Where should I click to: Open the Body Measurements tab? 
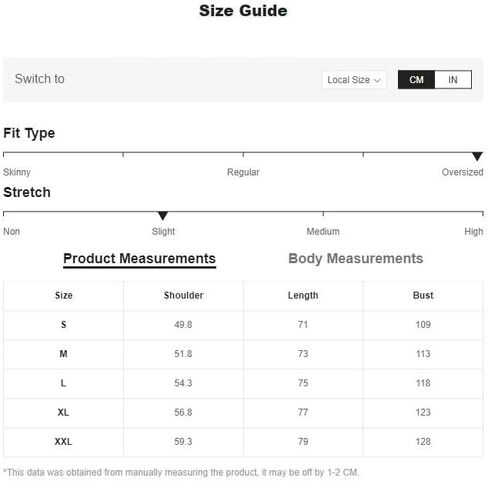click(x=356, y=259)
